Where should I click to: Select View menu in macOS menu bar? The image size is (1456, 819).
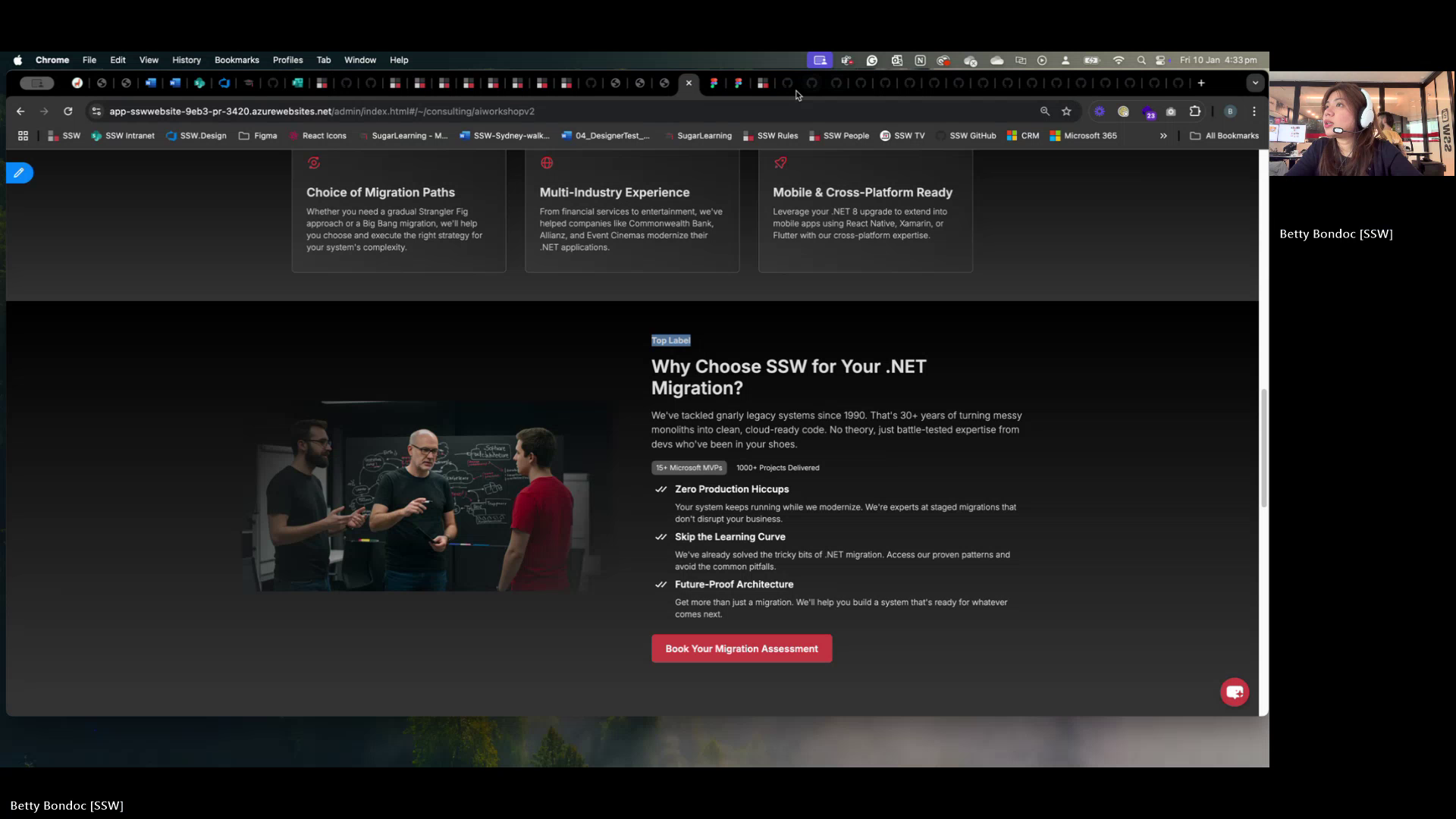coord(148,60)
